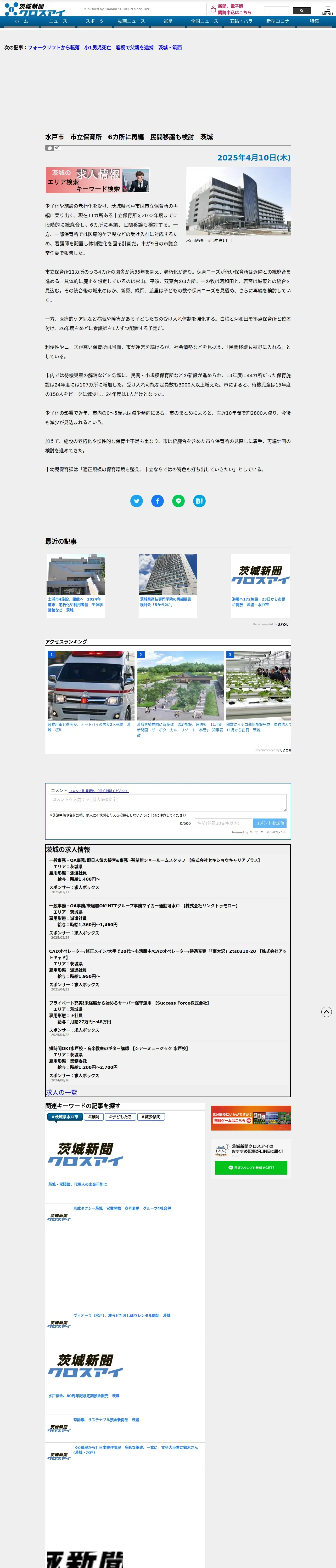Select keyword tag #緑岡

click(93, 1117)
